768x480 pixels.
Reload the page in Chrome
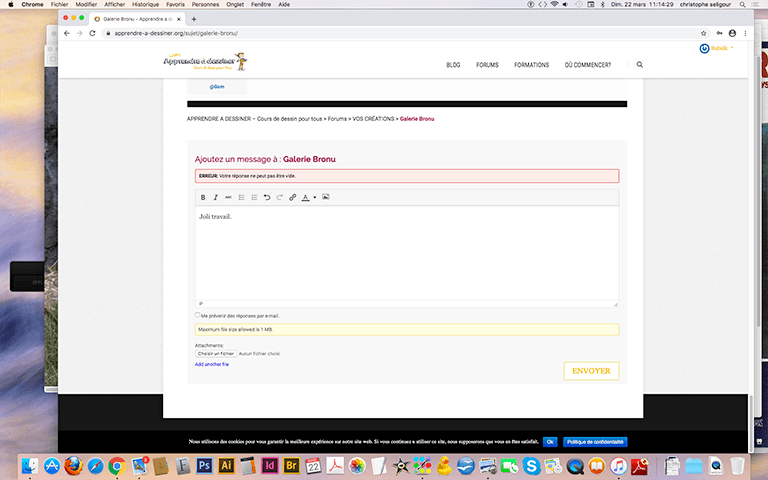[92, 33]
